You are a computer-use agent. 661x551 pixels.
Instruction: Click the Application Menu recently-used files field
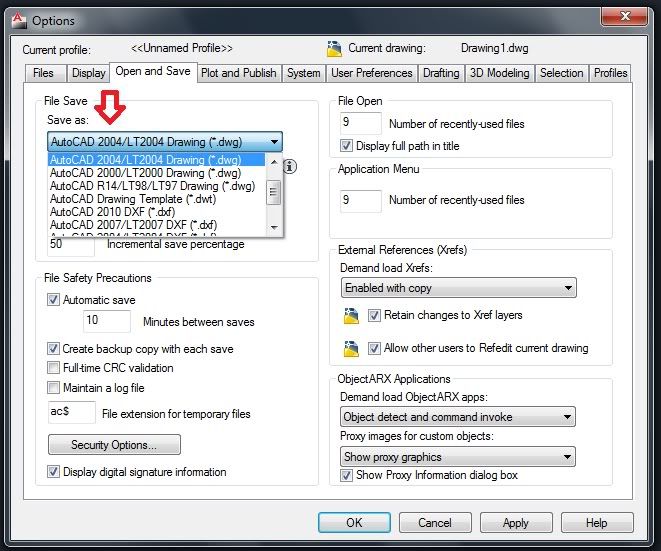[x=360, y=201]
